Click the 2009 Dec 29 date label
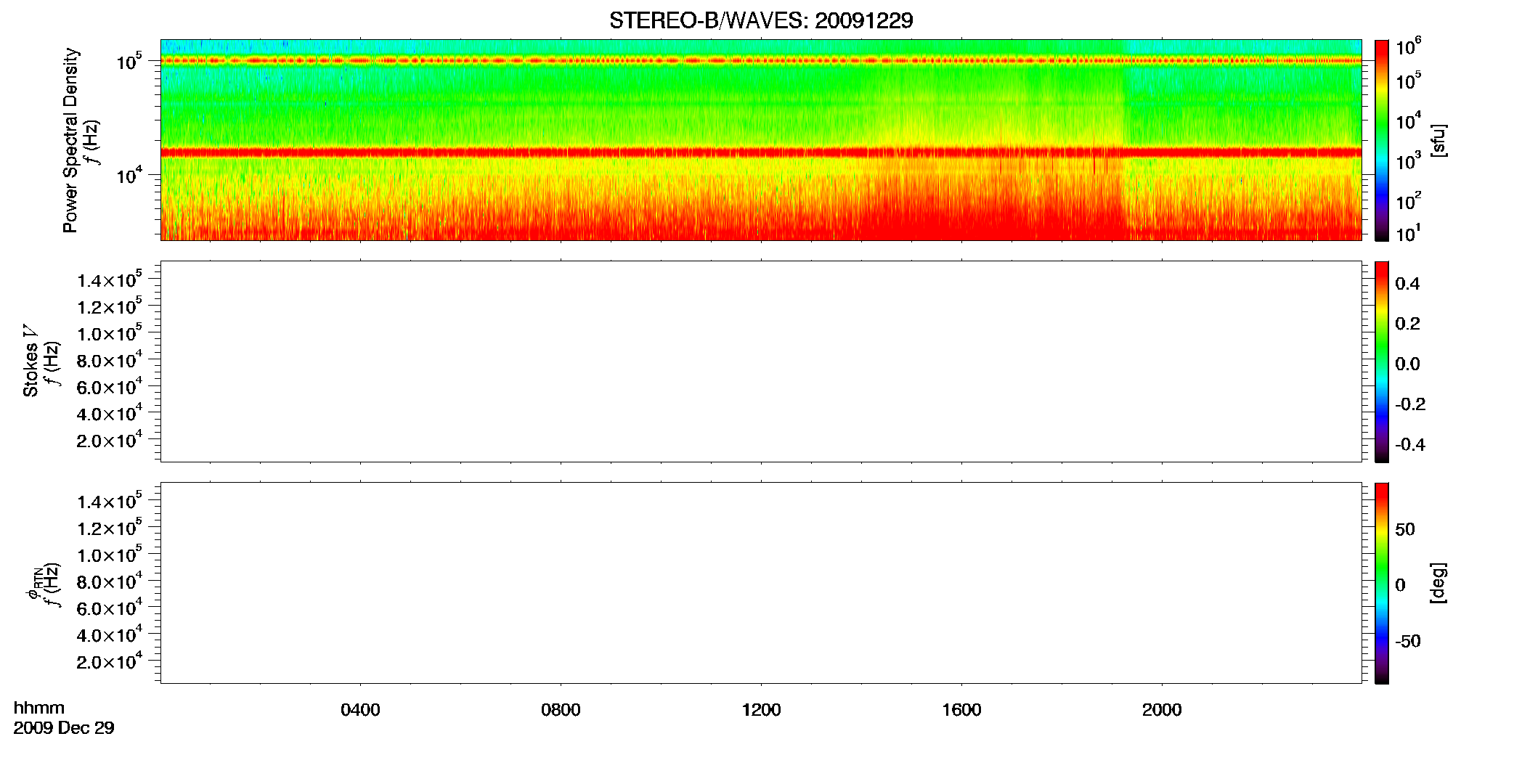Screen dimensions: 1522x784 (x=64, y=728)
